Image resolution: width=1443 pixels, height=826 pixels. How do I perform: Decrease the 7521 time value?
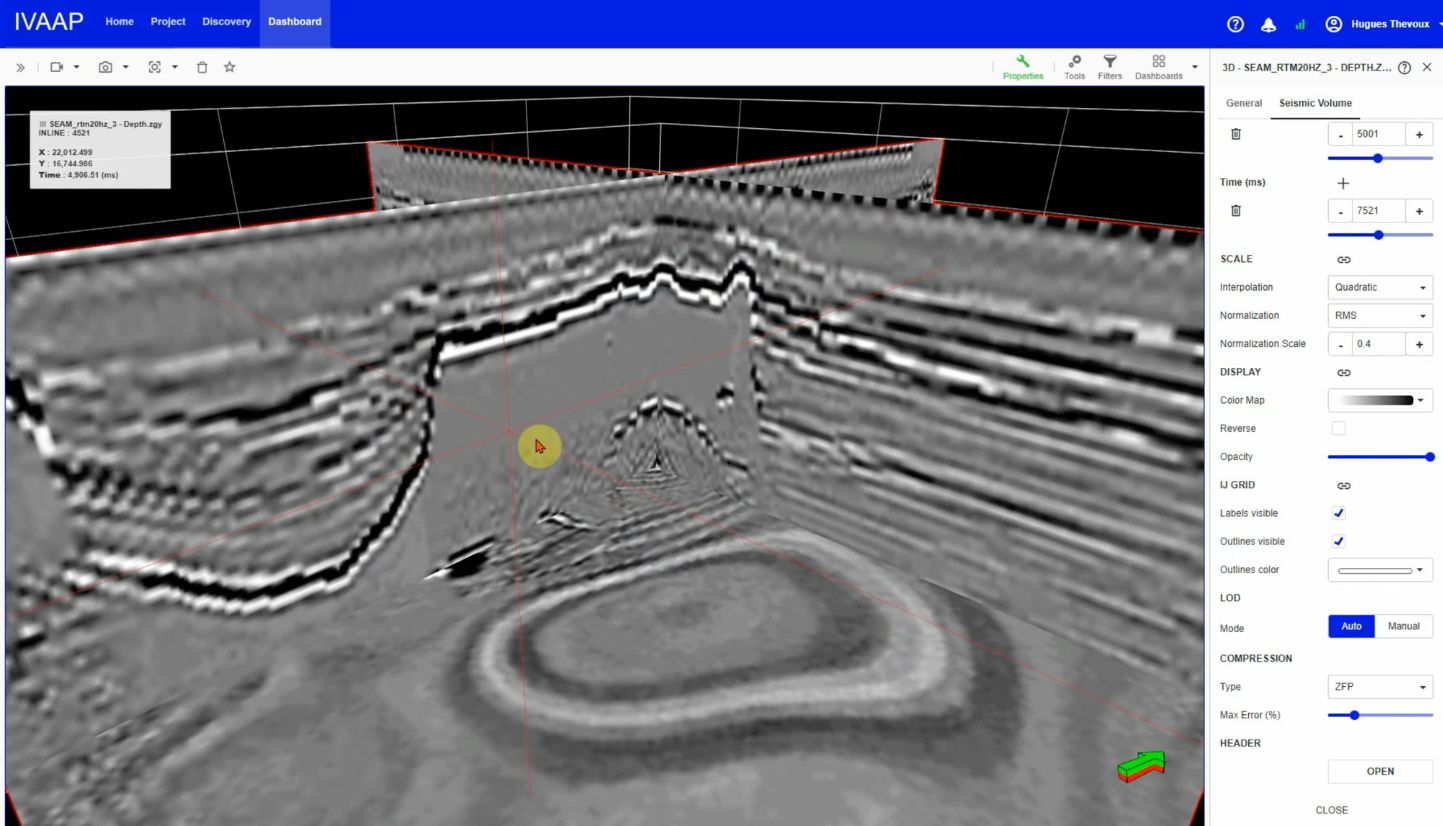(x=1340, y=211)
